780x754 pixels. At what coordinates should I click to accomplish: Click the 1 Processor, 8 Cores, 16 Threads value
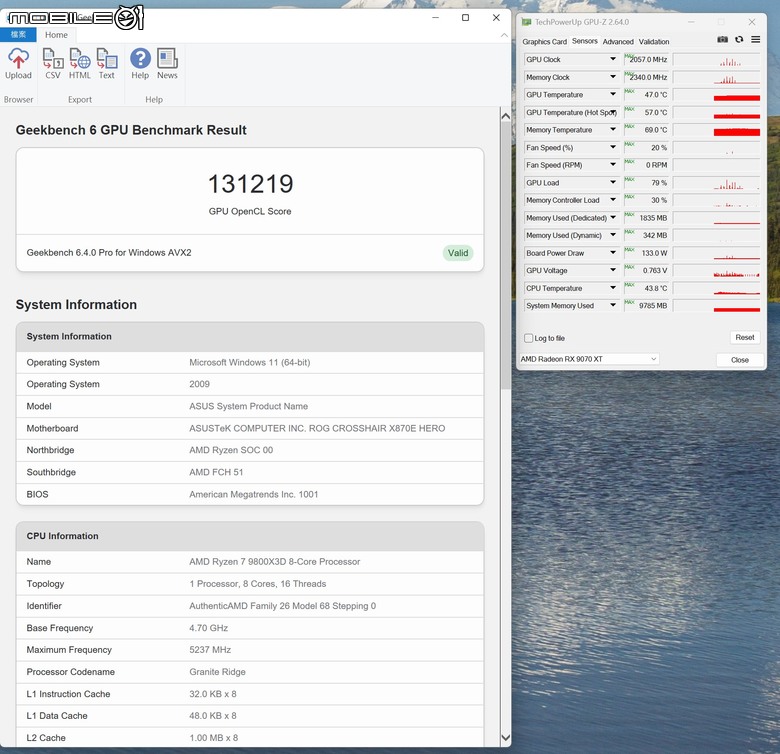coord(257,584)
